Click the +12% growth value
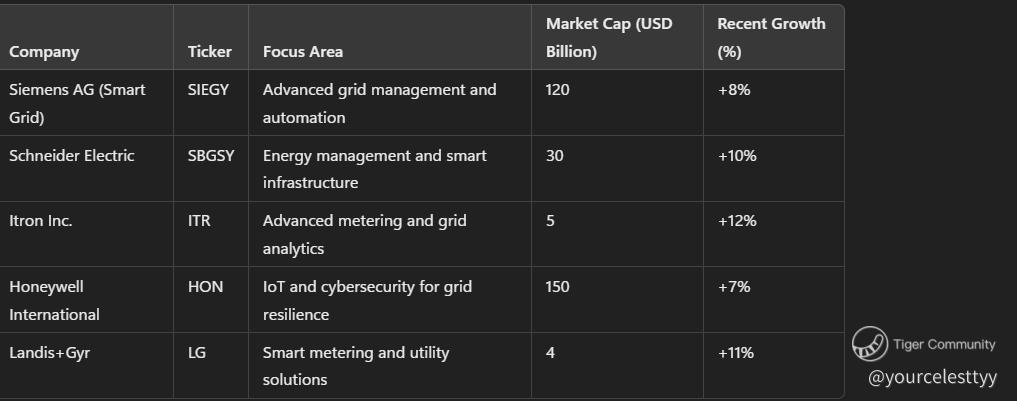Screen dimensions: 1017x401 [x=737, y=221]
